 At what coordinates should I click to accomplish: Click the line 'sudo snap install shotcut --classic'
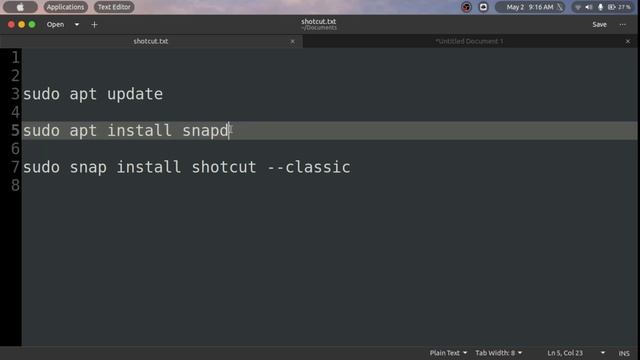(187, 167)
